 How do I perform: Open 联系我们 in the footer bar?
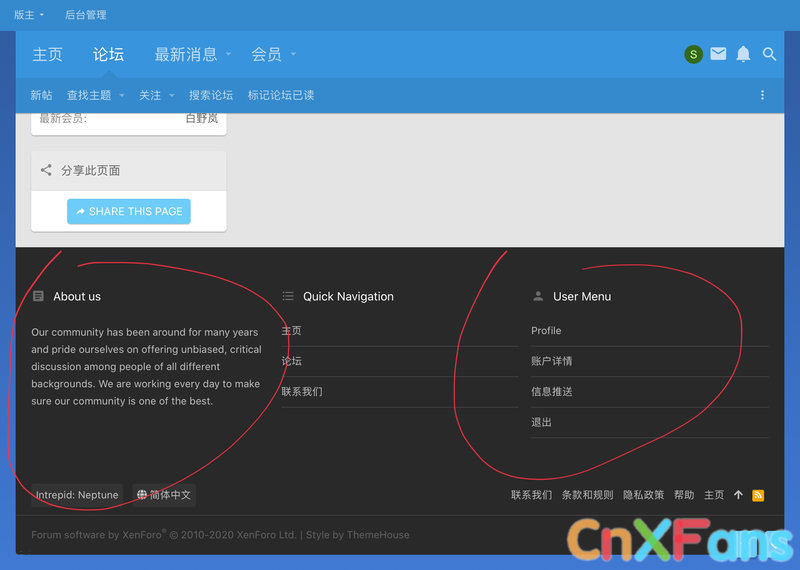tap(531, 495)
